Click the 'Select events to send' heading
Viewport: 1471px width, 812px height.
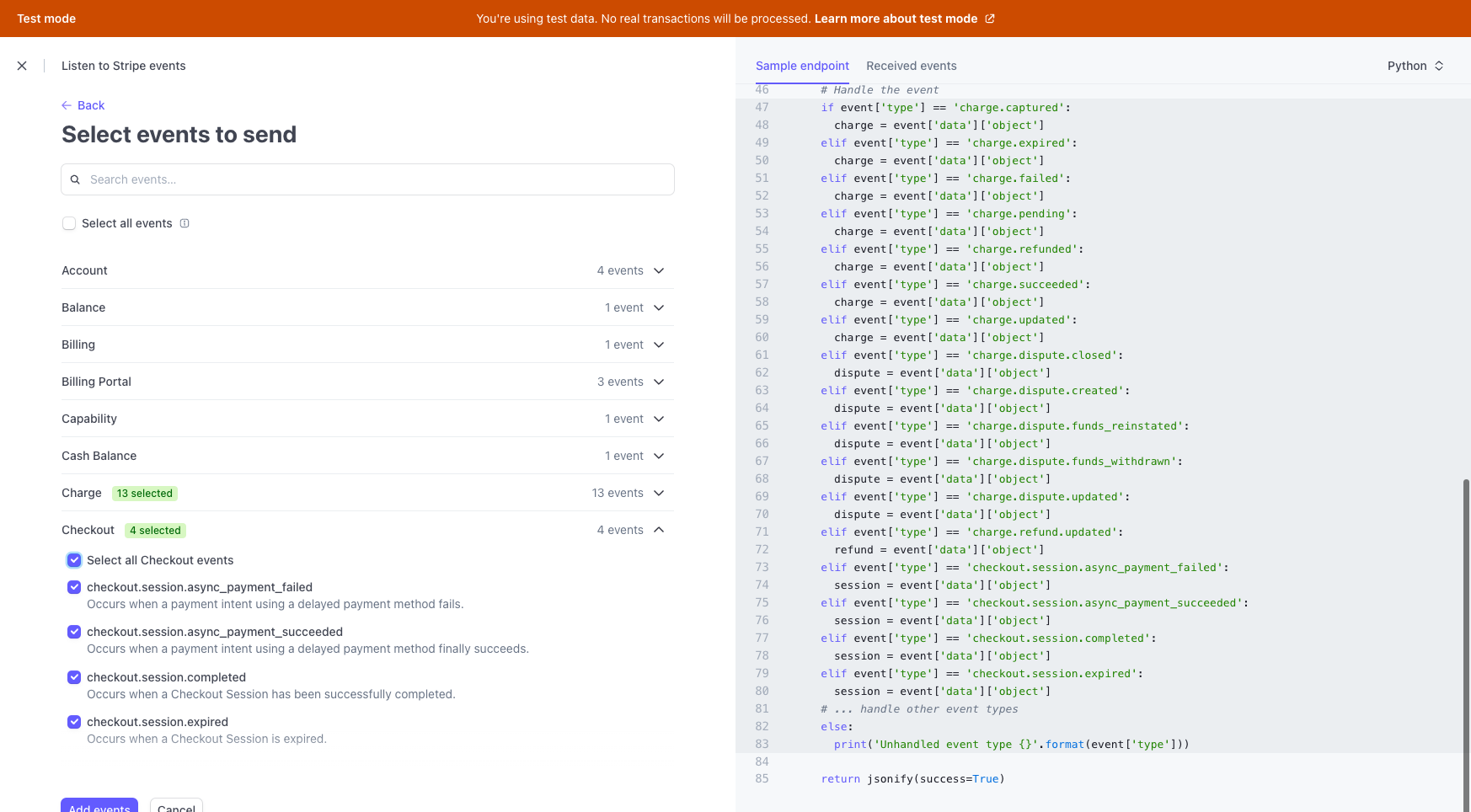click(x=179, y=135)
